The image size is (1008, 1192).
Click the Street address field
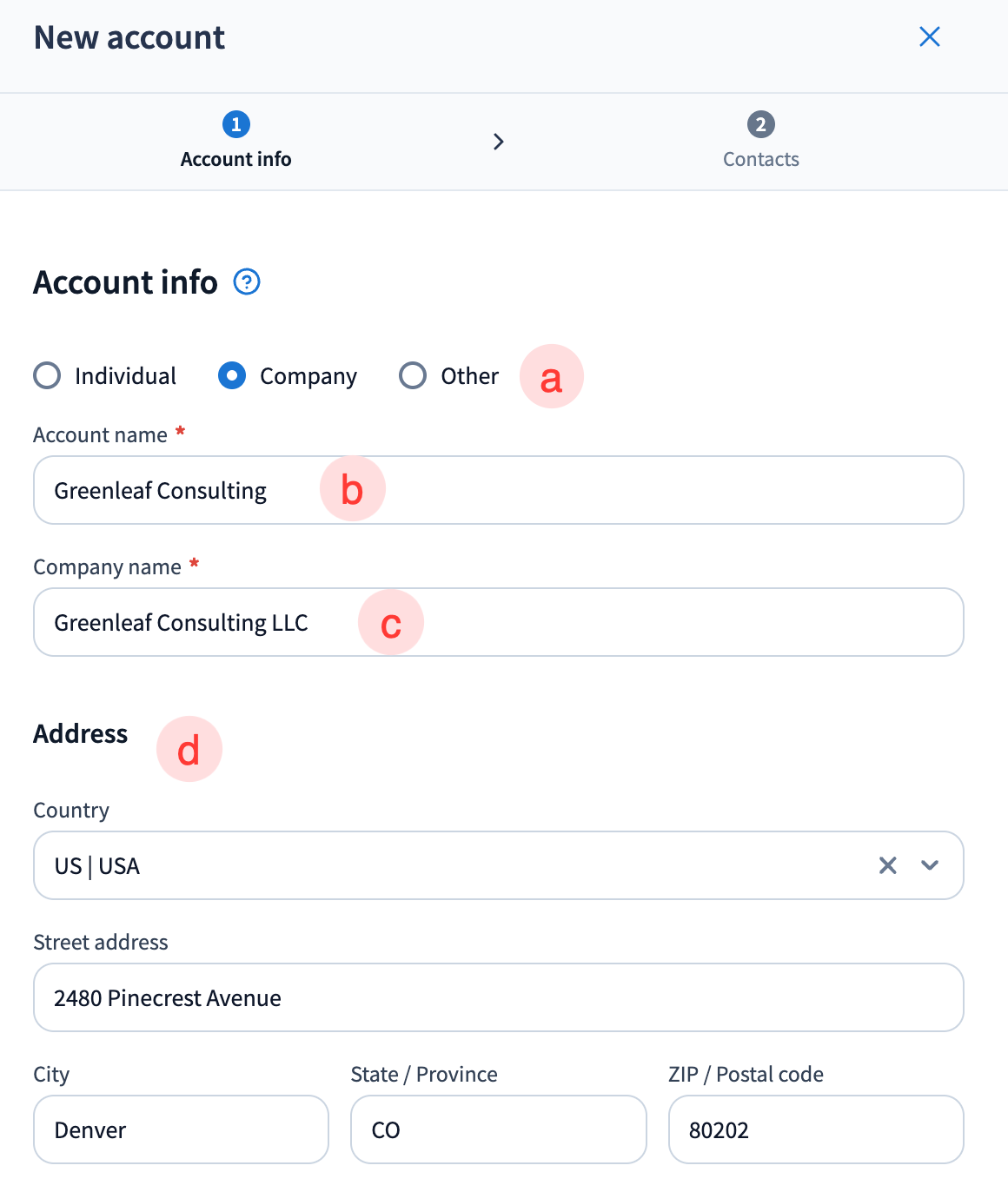[x=498, y=997]
